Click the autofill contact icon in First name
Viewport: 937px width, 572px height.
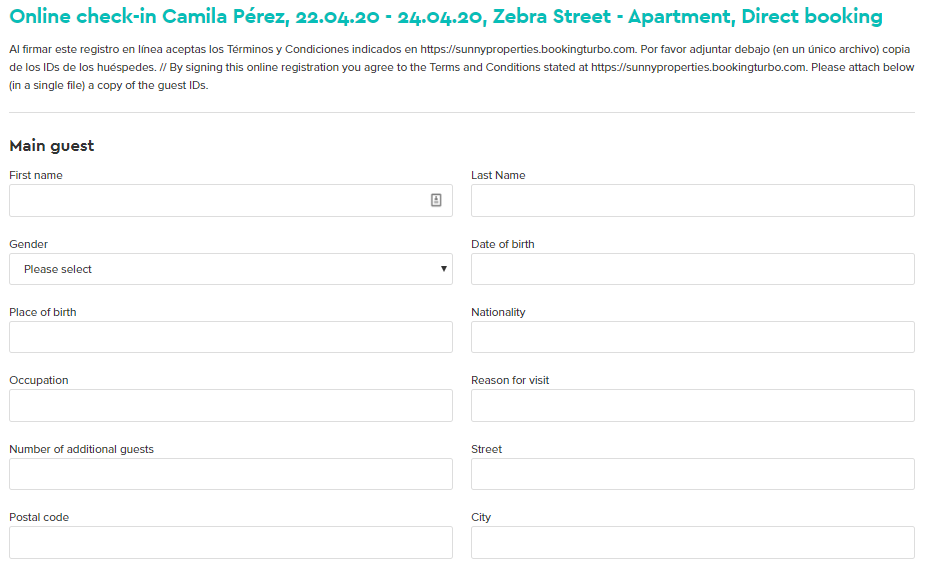pos(436,200)
